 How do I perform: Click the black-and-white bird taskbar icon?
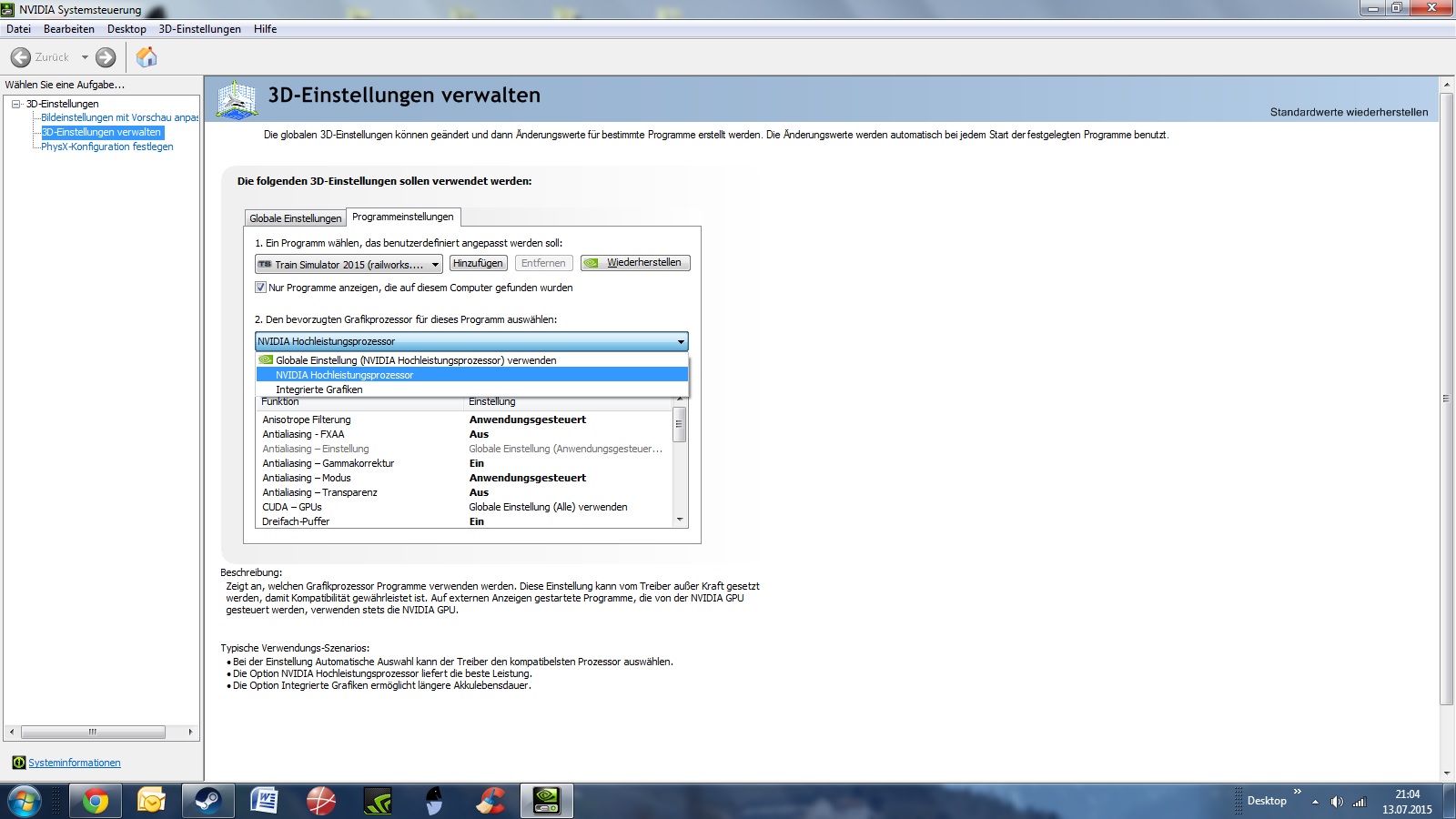[433, 801]
